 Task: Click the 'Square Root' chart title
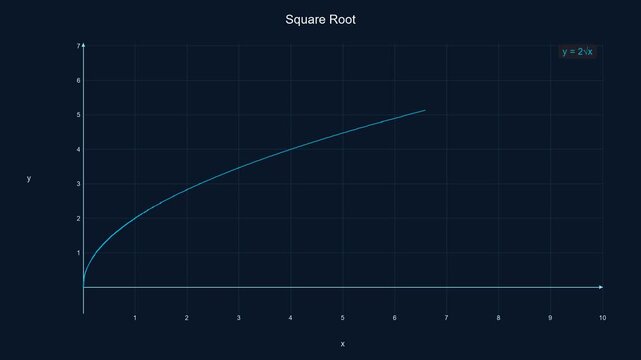[x=320, y=20]
